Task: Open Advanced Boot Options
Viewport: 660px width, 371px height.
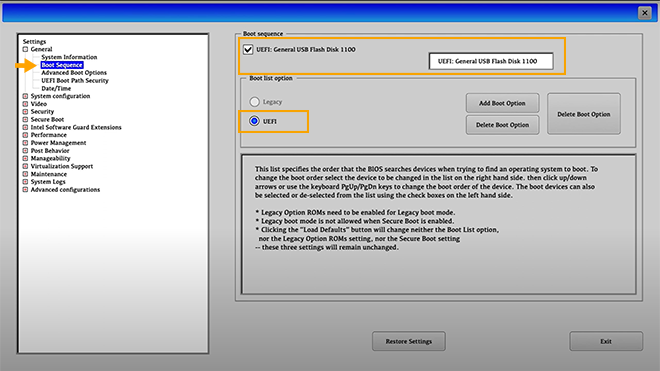Action: click(74, 72)
